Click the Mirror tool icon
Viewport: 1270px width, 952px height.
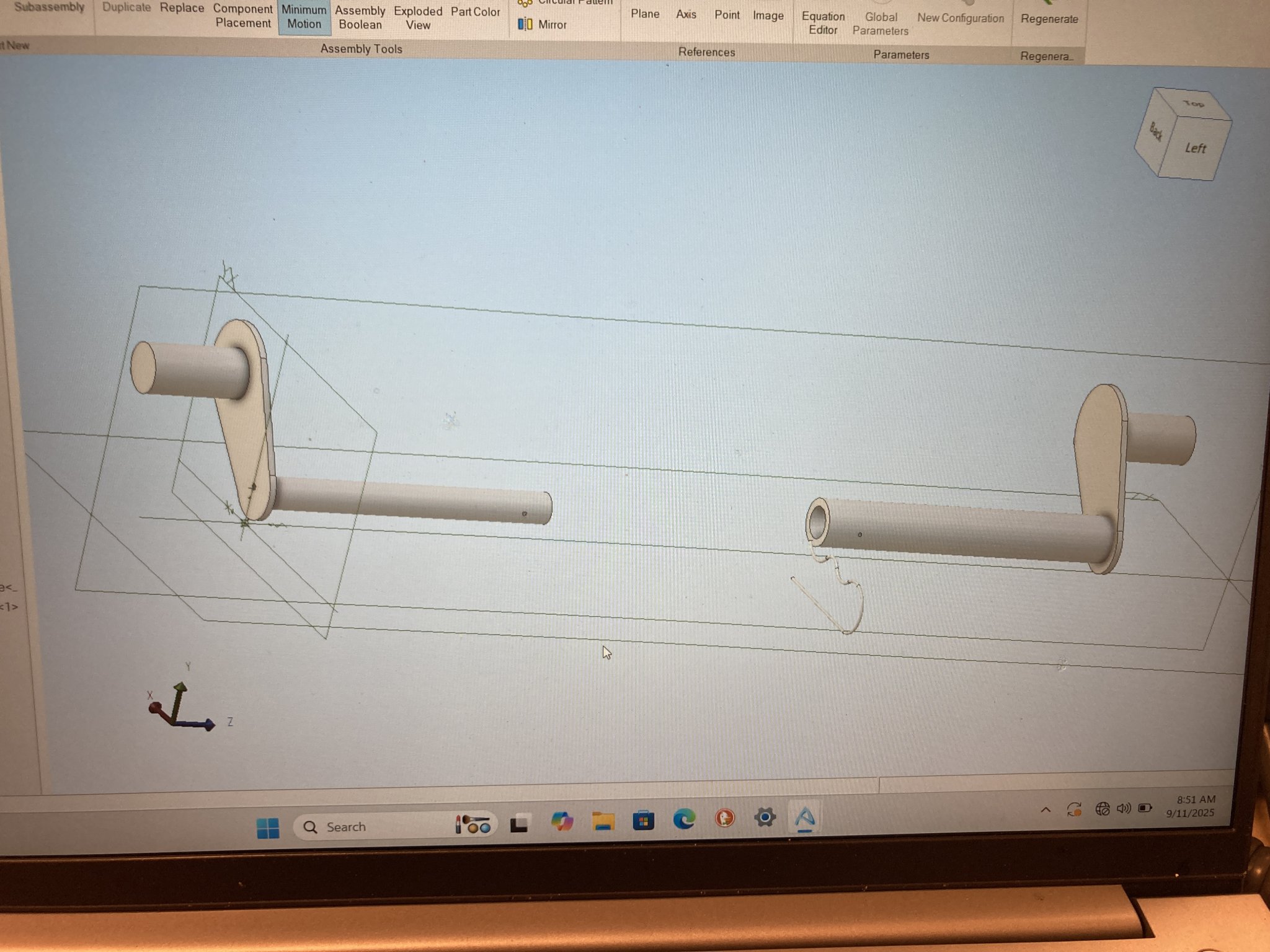525,24
